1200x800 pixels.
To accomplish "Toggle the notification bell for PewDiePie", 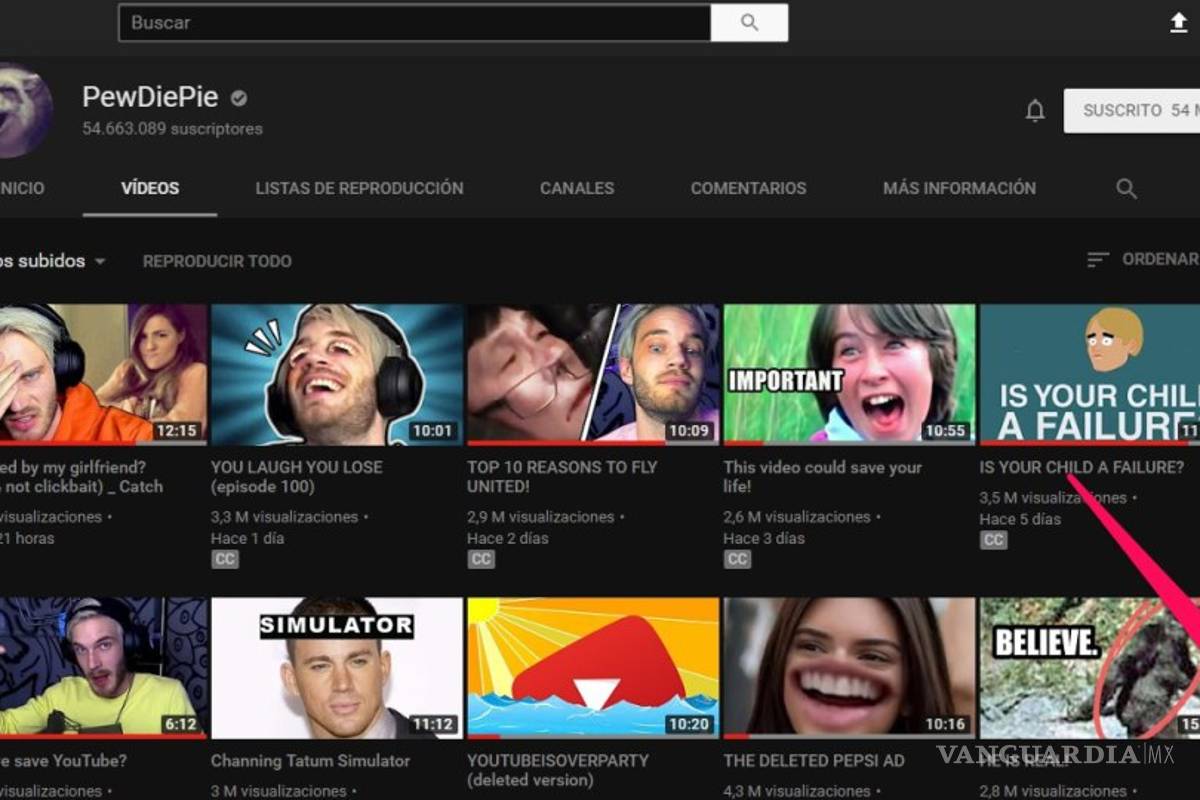I will pyautogui.click(x=1035, y=111).
